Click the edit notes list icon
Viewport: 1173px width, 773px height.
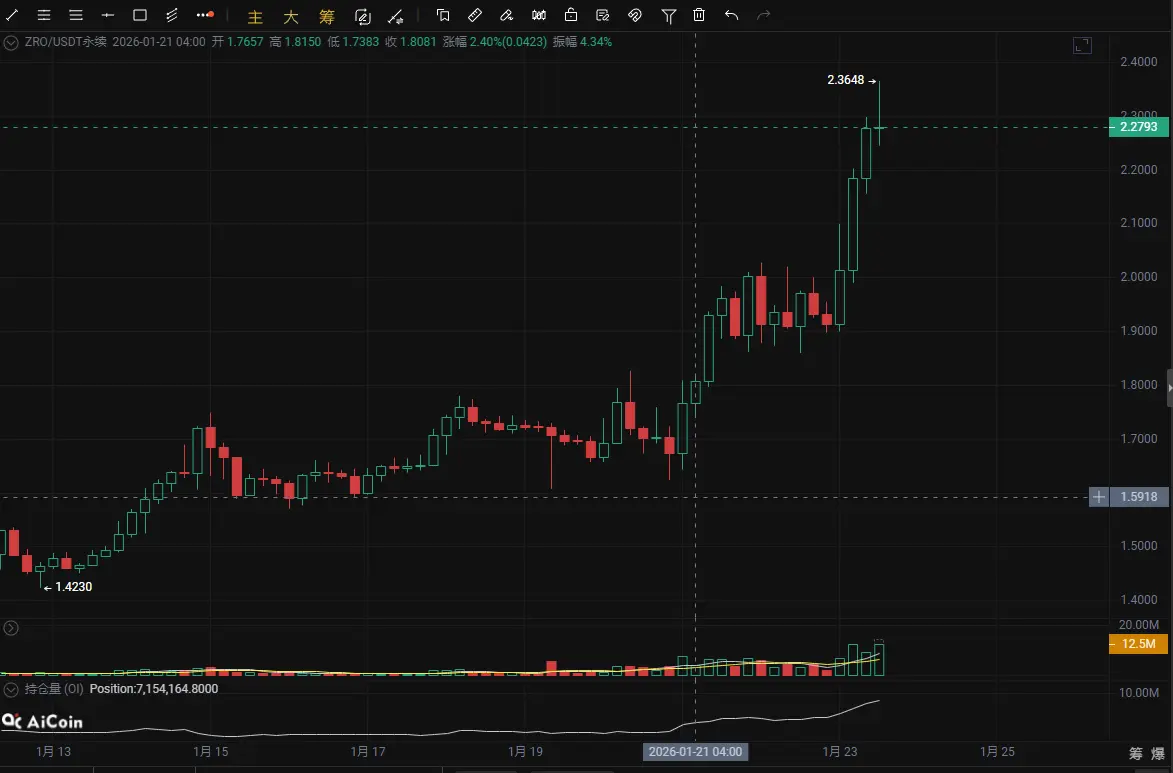click(602, 15)
